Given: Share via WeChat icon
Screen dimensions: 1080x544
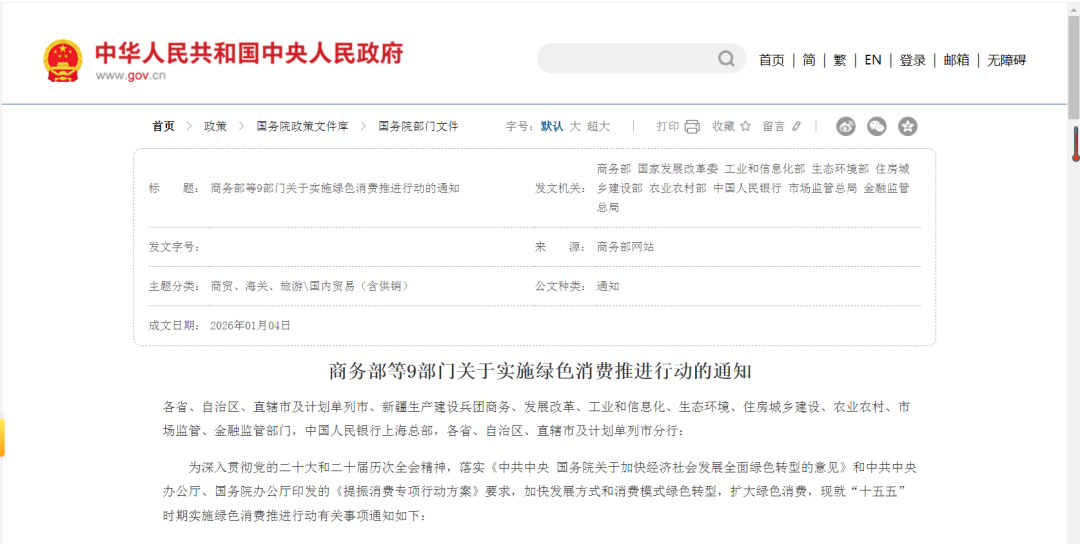Looking at the screenshot, I should 877,126.
